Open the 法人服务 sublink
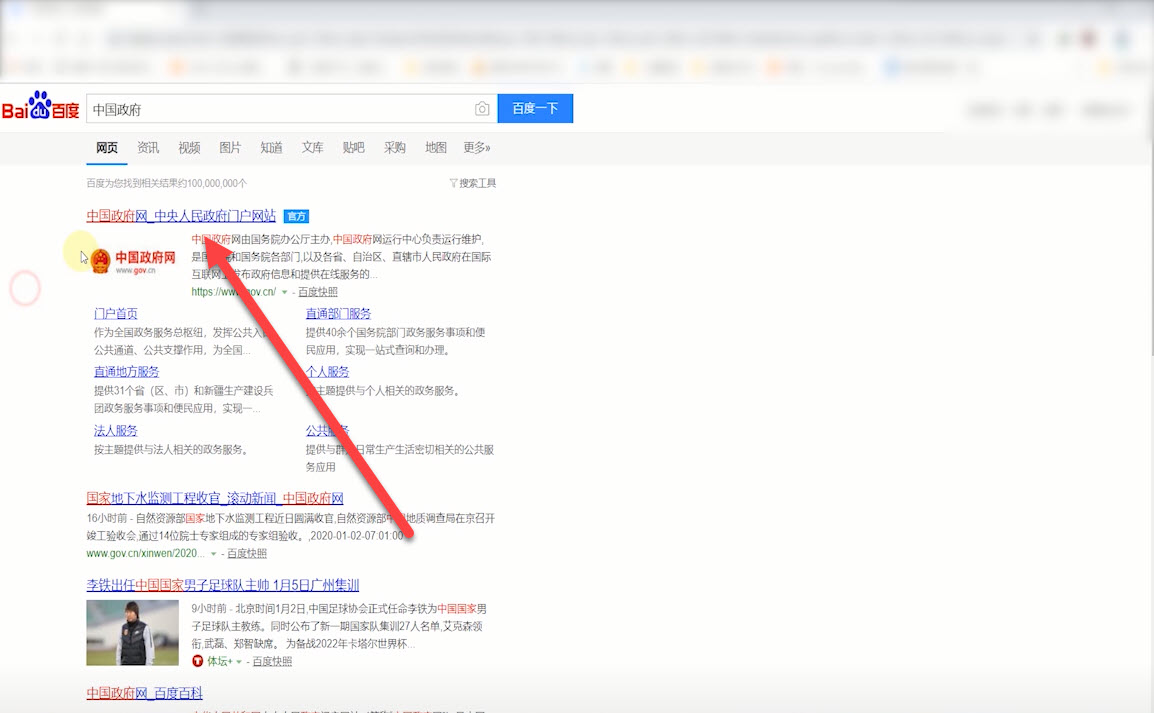 116,430
